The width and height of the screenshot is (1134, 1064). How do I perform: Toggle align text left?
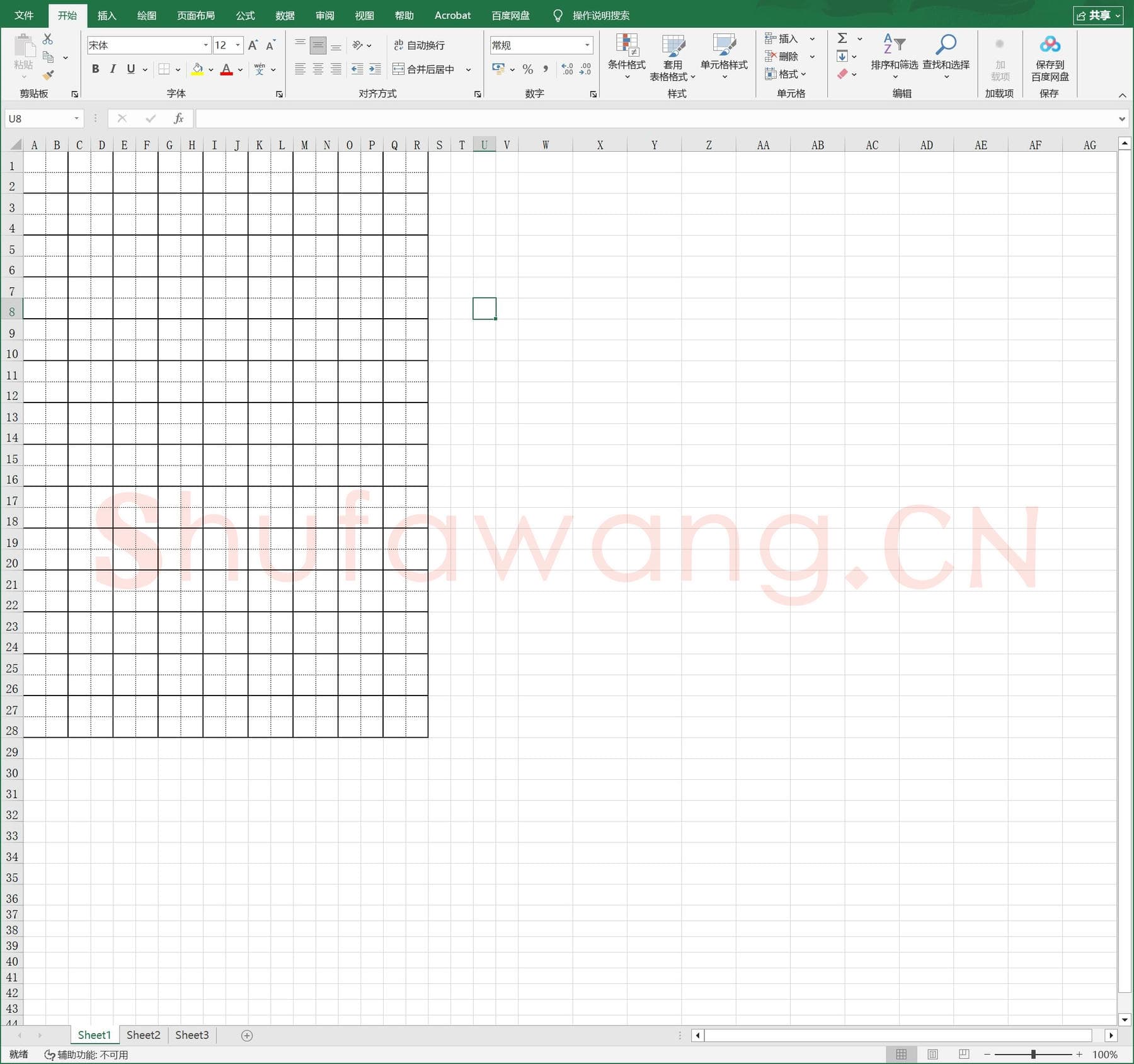click(x=301, y=69)
